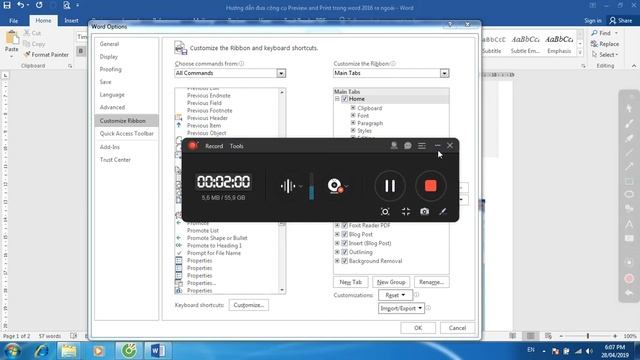
Task: Open the Reset dropdown button
Action: [395, 295]
